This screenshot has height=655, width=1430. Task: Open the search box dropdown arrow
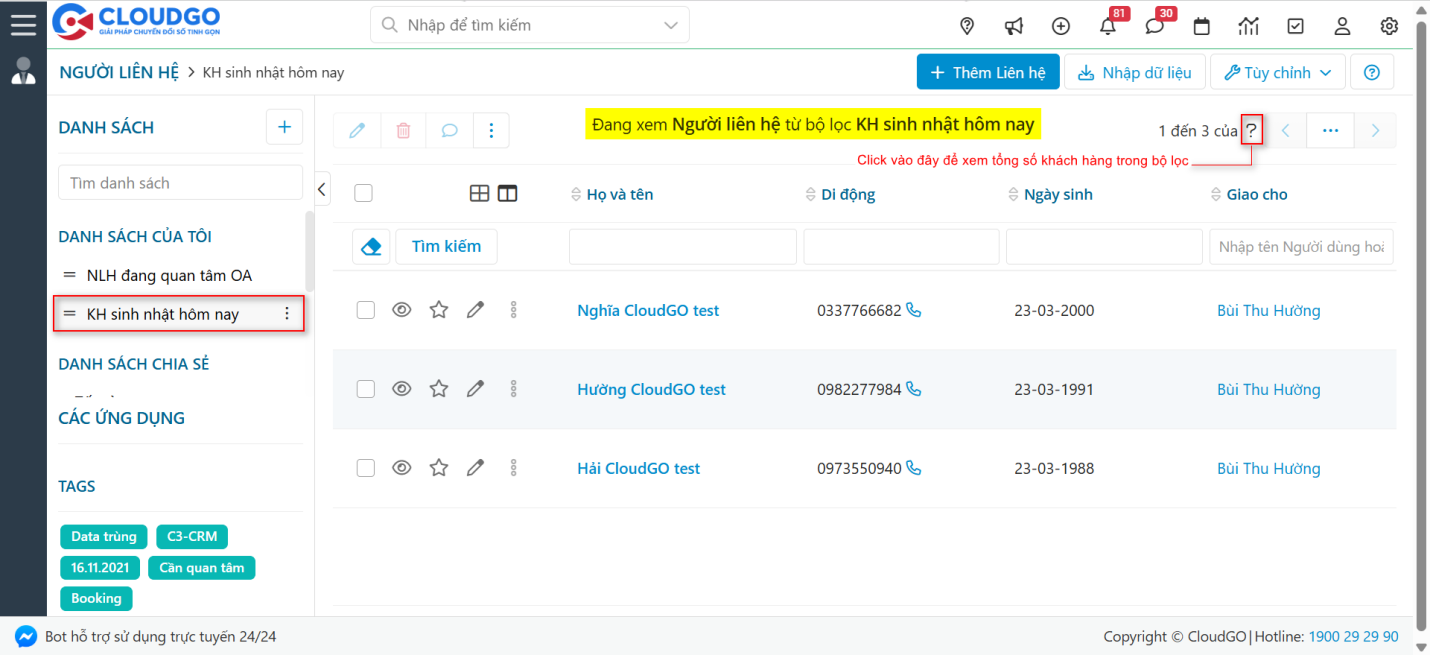[670, 25]
